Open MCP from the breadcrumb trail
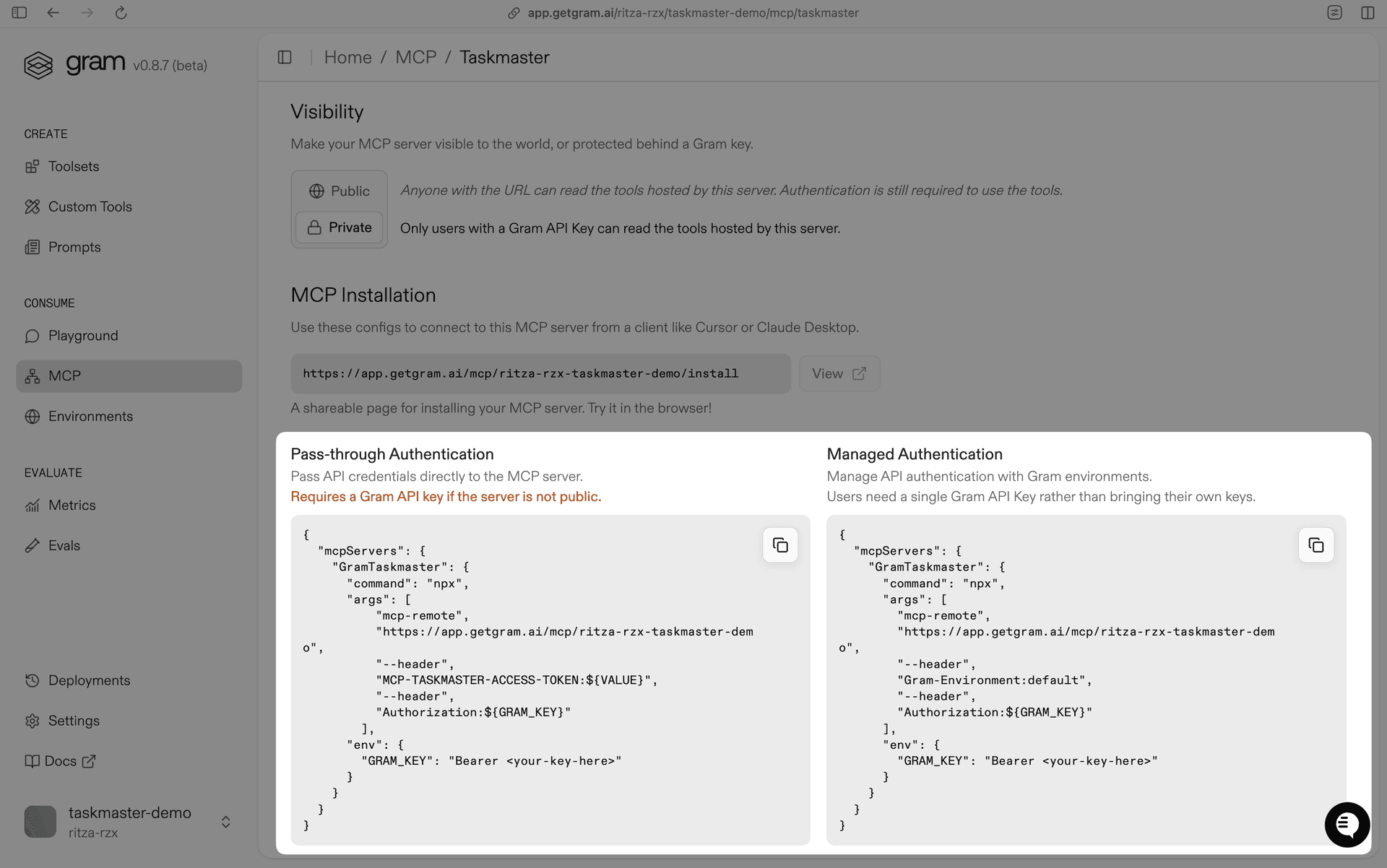The width and height of the screenshot is (1387, 868). pos(415,57)
